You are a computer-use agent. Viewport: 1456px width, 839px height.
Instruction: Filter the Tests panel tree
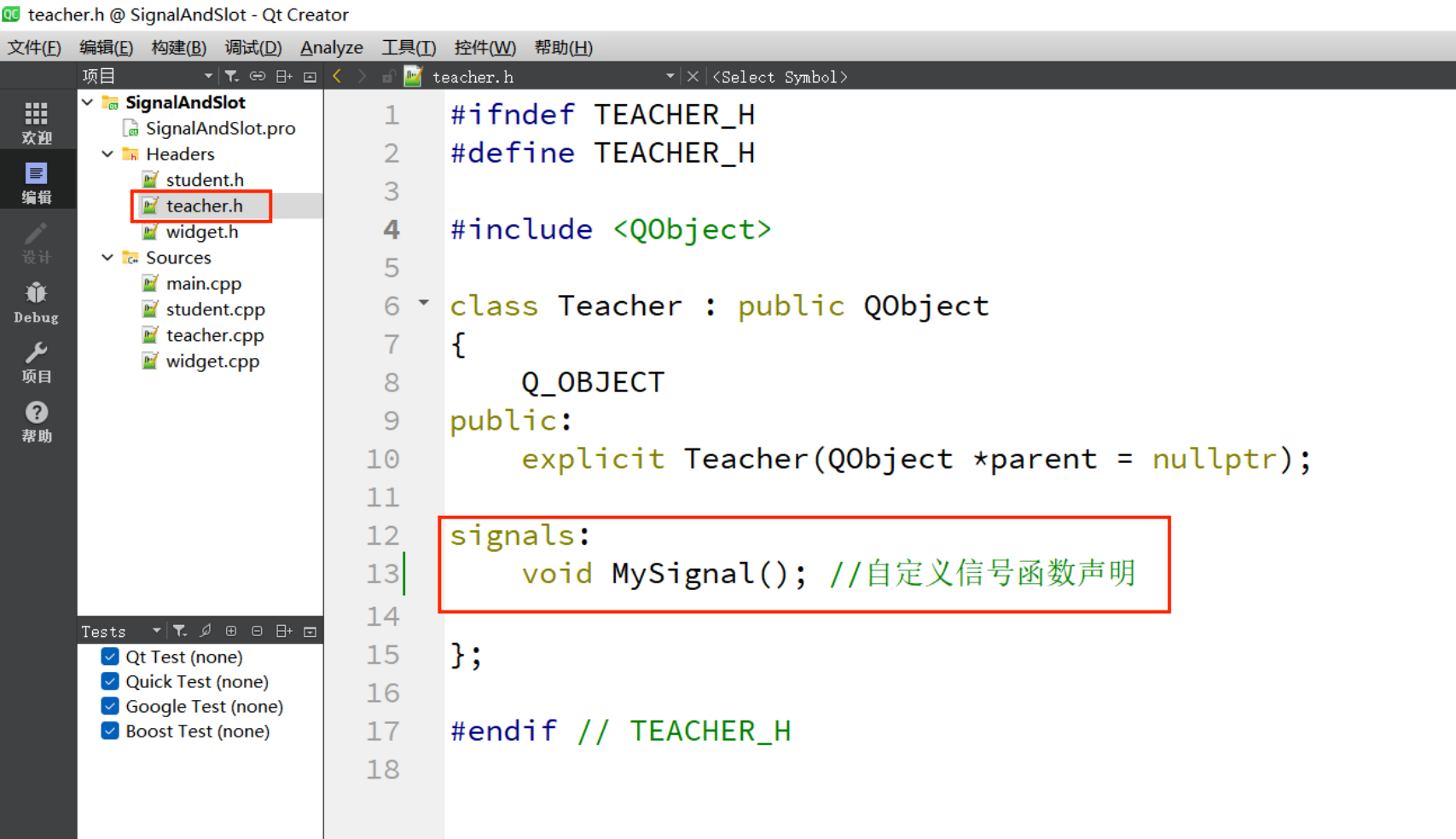coord(180,631)
